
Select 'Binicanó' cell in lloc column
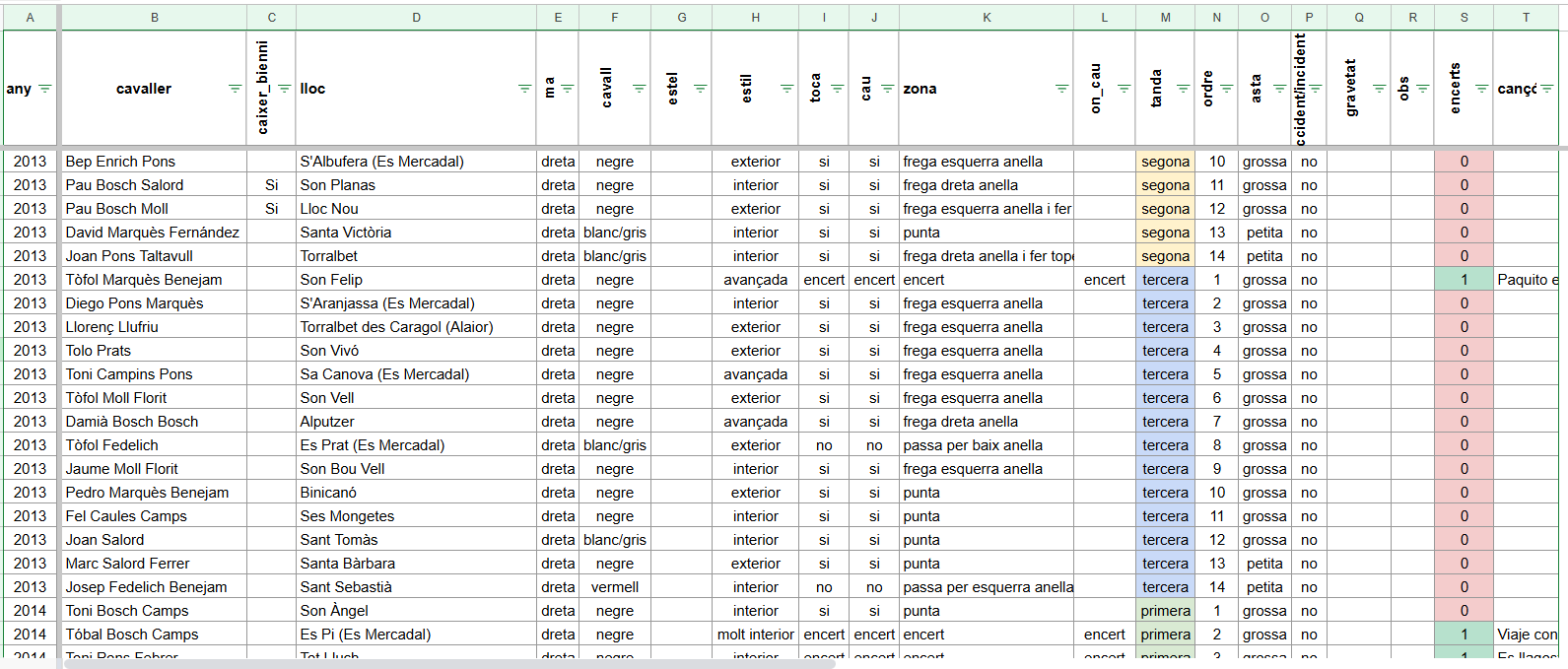(416, 493)
